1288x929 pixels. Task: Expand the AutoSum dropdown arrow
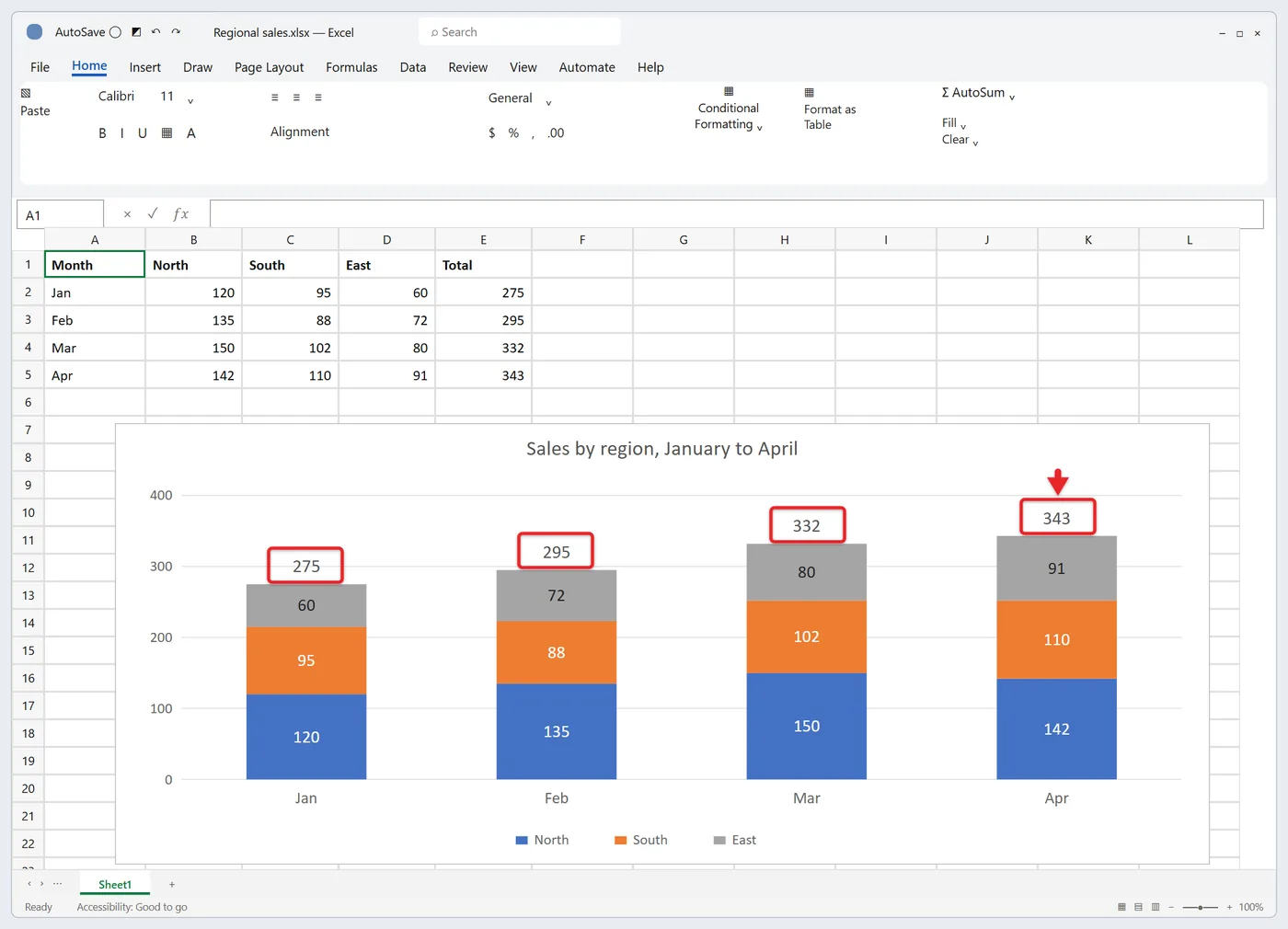tap(1012, 97)
